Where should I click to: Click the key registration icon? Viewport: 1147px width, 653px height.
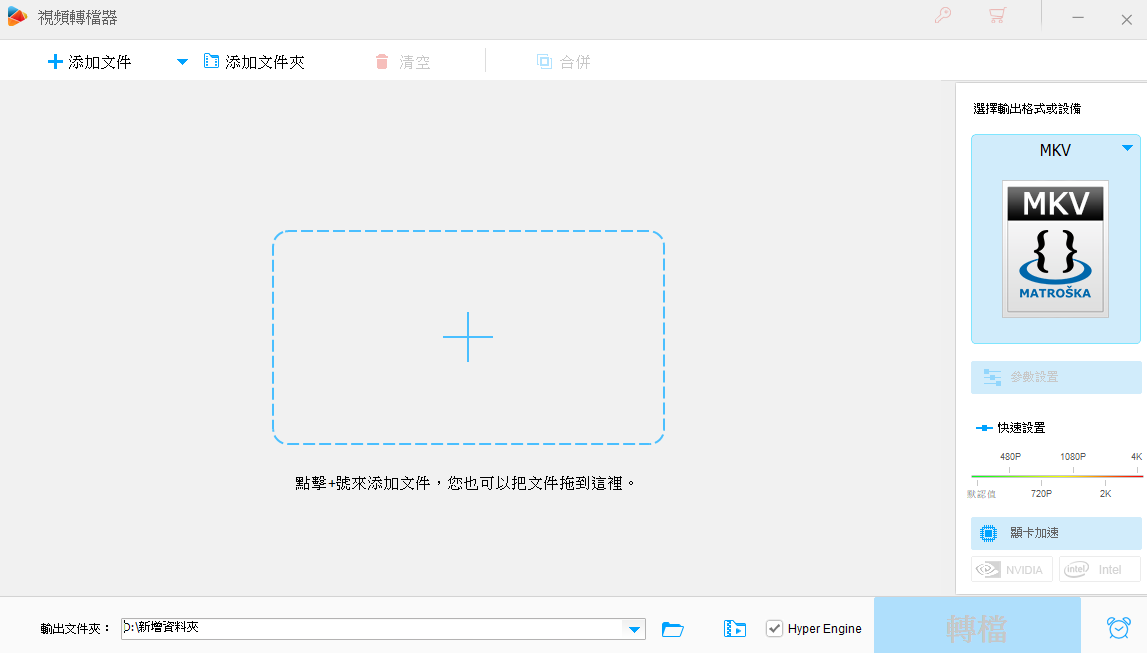[x=942, y=16]
